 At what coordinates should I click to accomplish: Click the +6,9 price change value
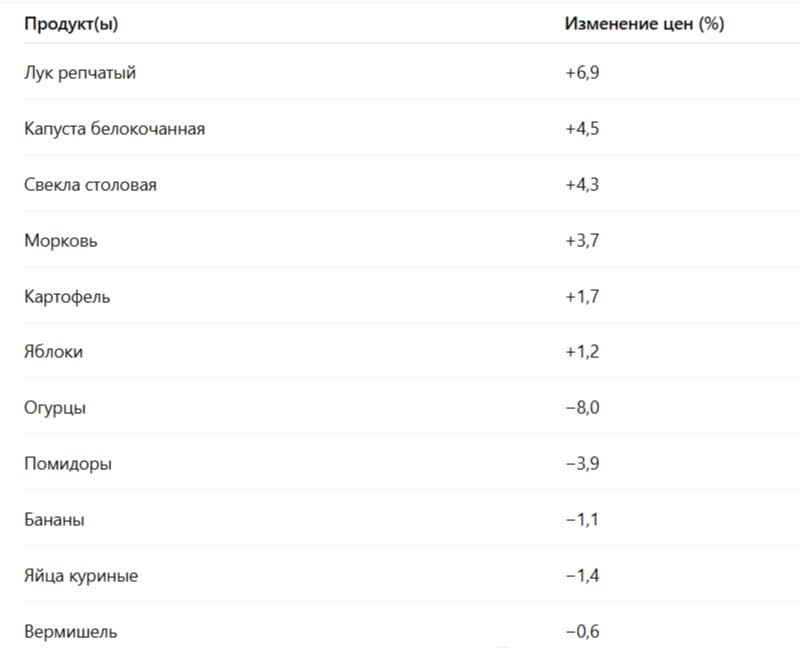coord(582,72)
